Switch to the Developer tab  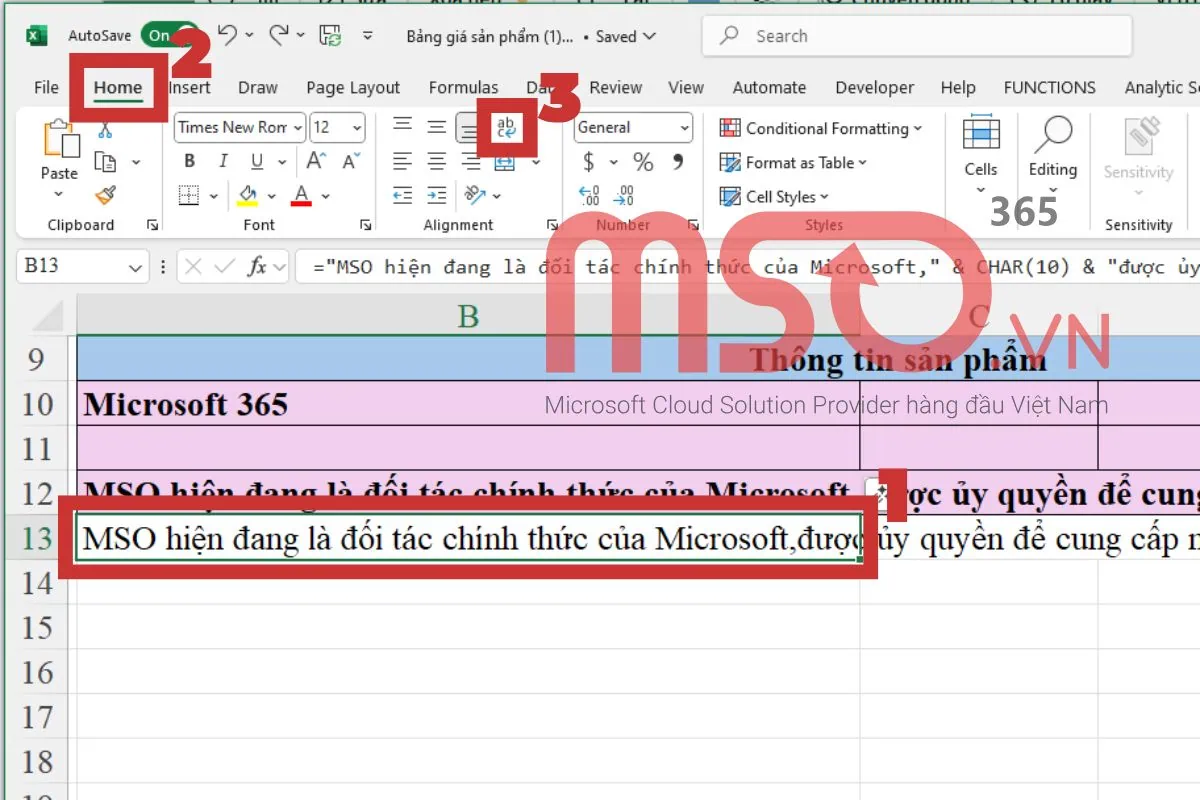[x=875, y=88]
